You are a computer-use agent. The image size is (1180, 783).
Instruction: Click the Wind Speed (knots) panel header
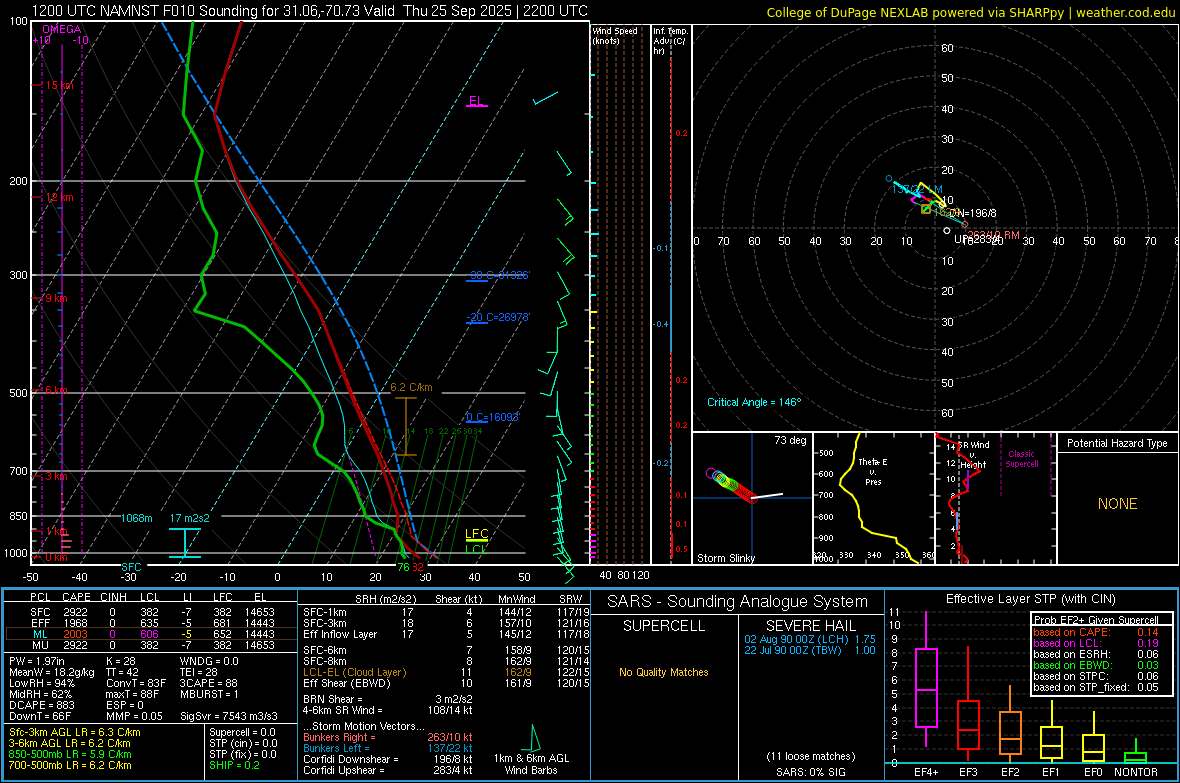pos(615,35)
